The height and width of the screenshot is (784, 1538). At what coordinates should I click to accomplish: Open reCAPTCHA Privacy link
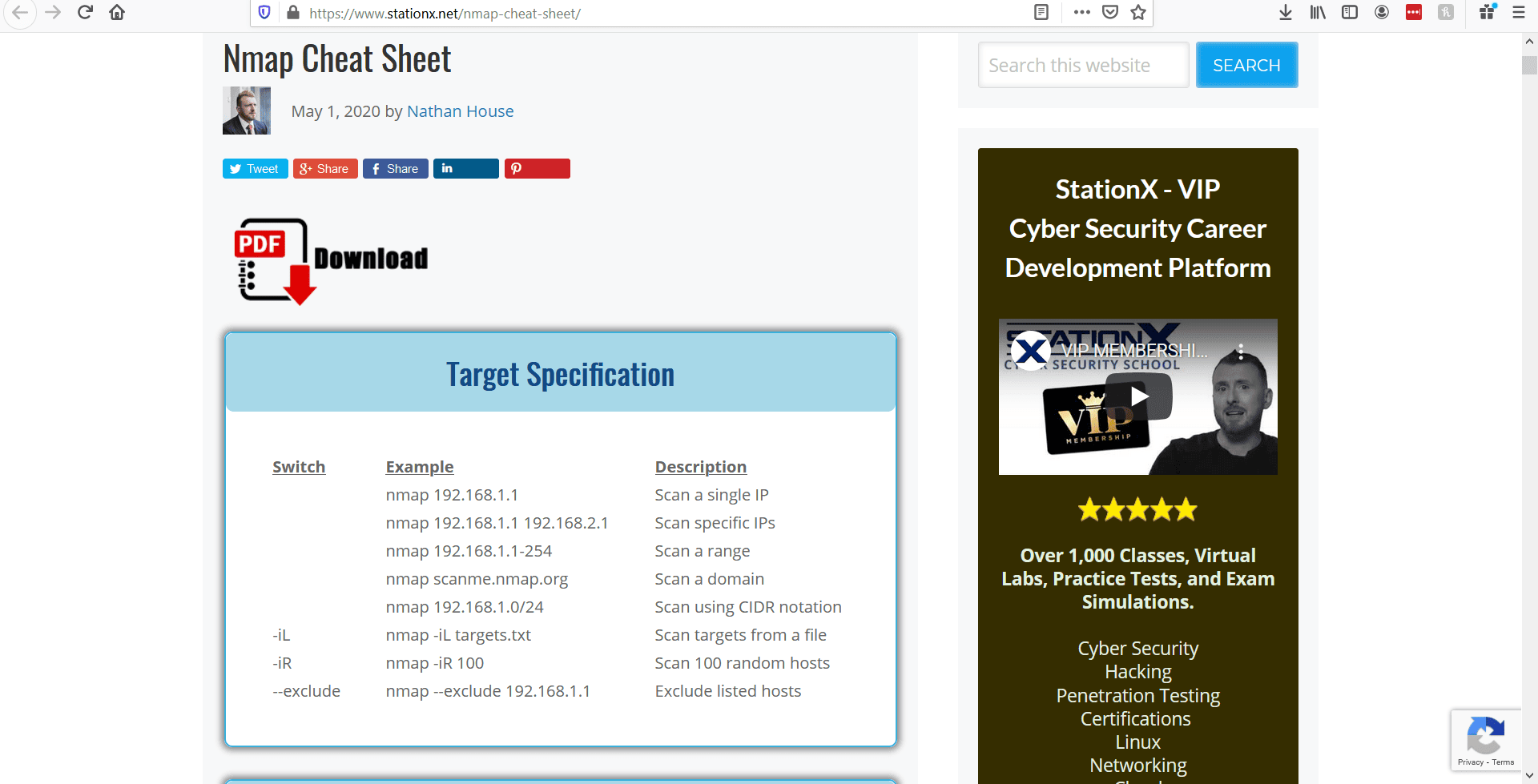click(1471, 762)
